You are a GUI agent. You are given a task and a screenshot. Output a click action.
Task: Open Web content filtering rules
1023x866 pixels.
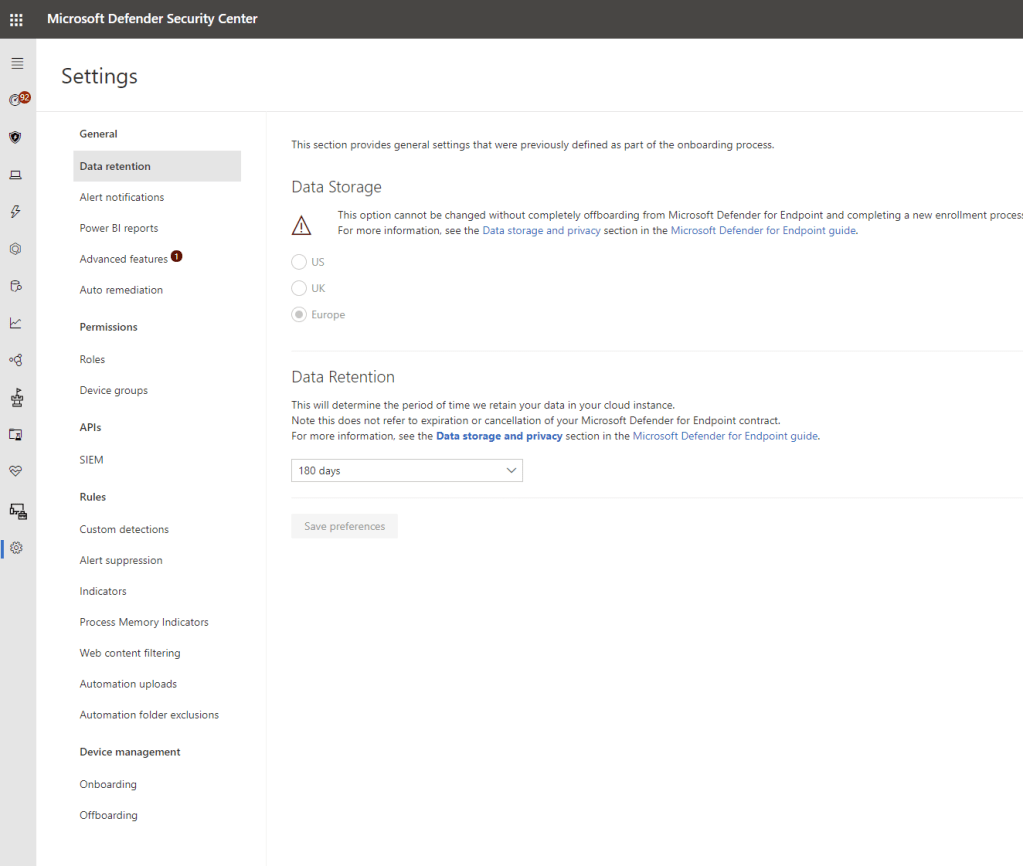click(130, 653)
